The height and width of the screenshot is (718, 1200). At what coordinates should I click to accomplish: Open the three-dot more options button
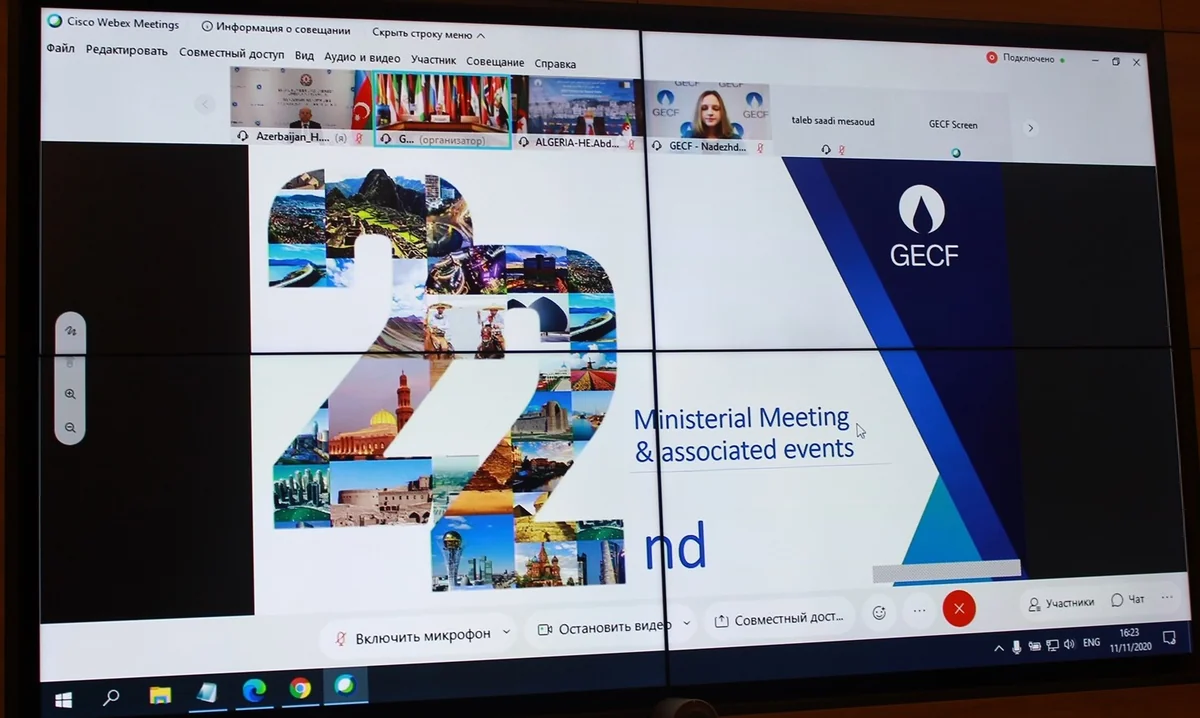(919, 610)
